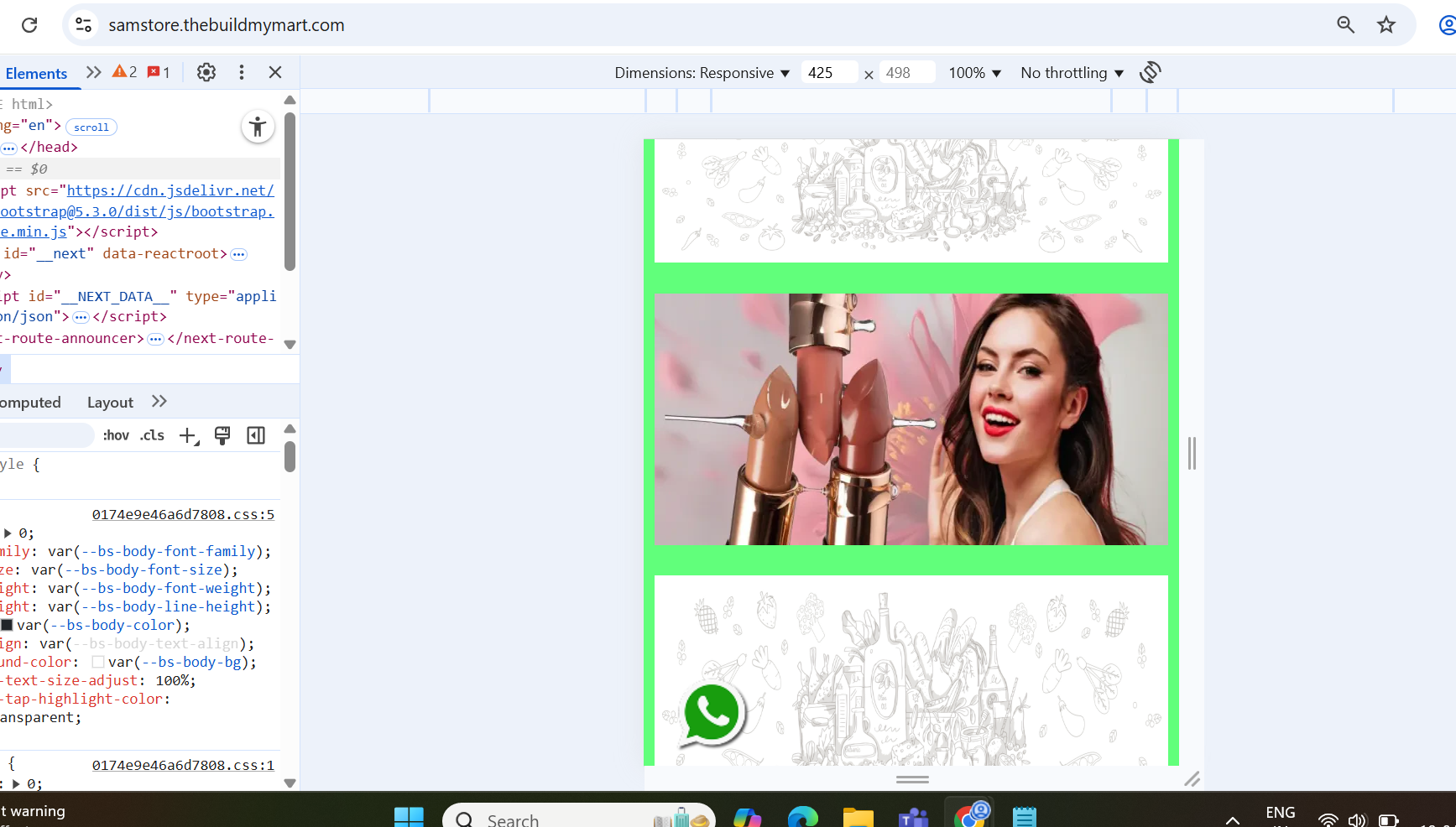The height and width of the screenshot is (827, 1456).
Task: Click the Styles filter input field
Action: click(x=46, y=435)
